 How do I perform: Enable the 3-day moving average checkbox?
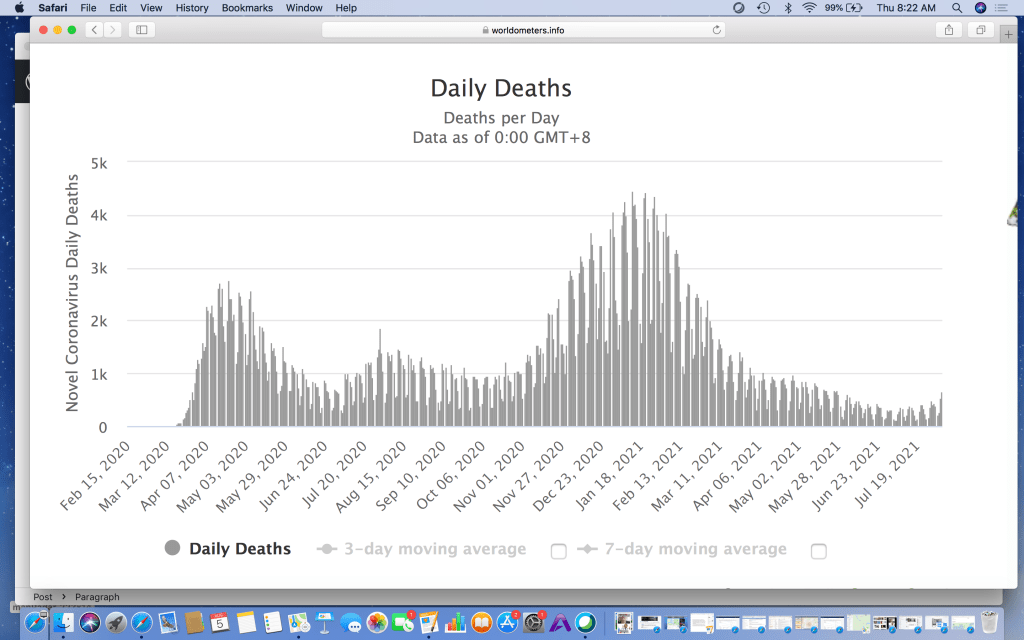pyautogui.click(x=558, y=551)
